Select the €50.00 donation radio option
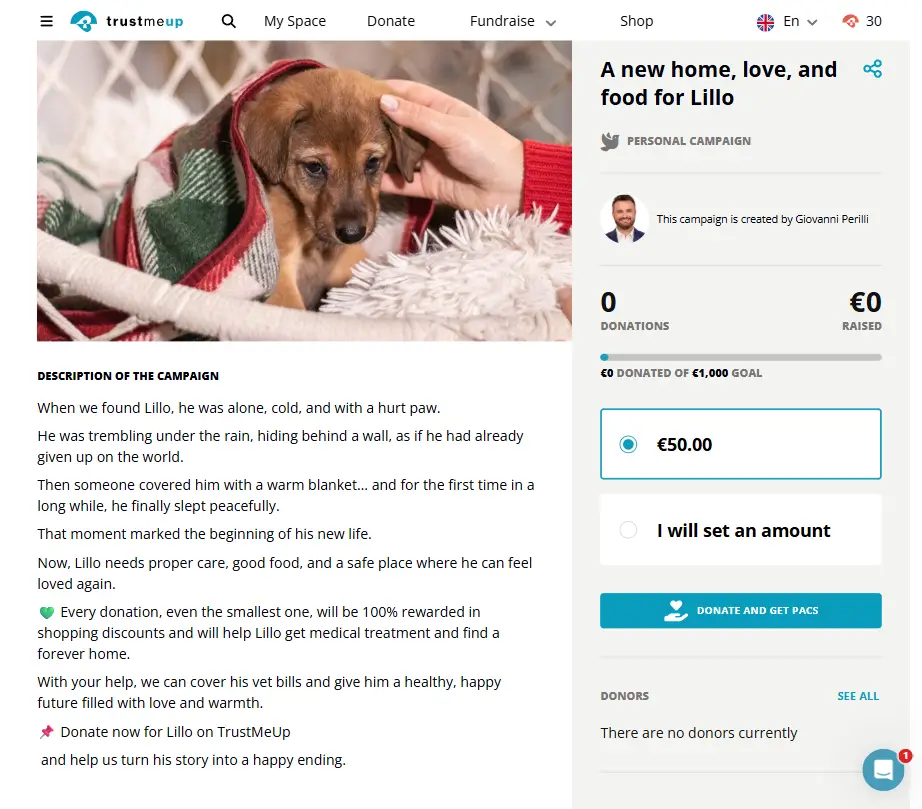922x809 pixels. 628,445
